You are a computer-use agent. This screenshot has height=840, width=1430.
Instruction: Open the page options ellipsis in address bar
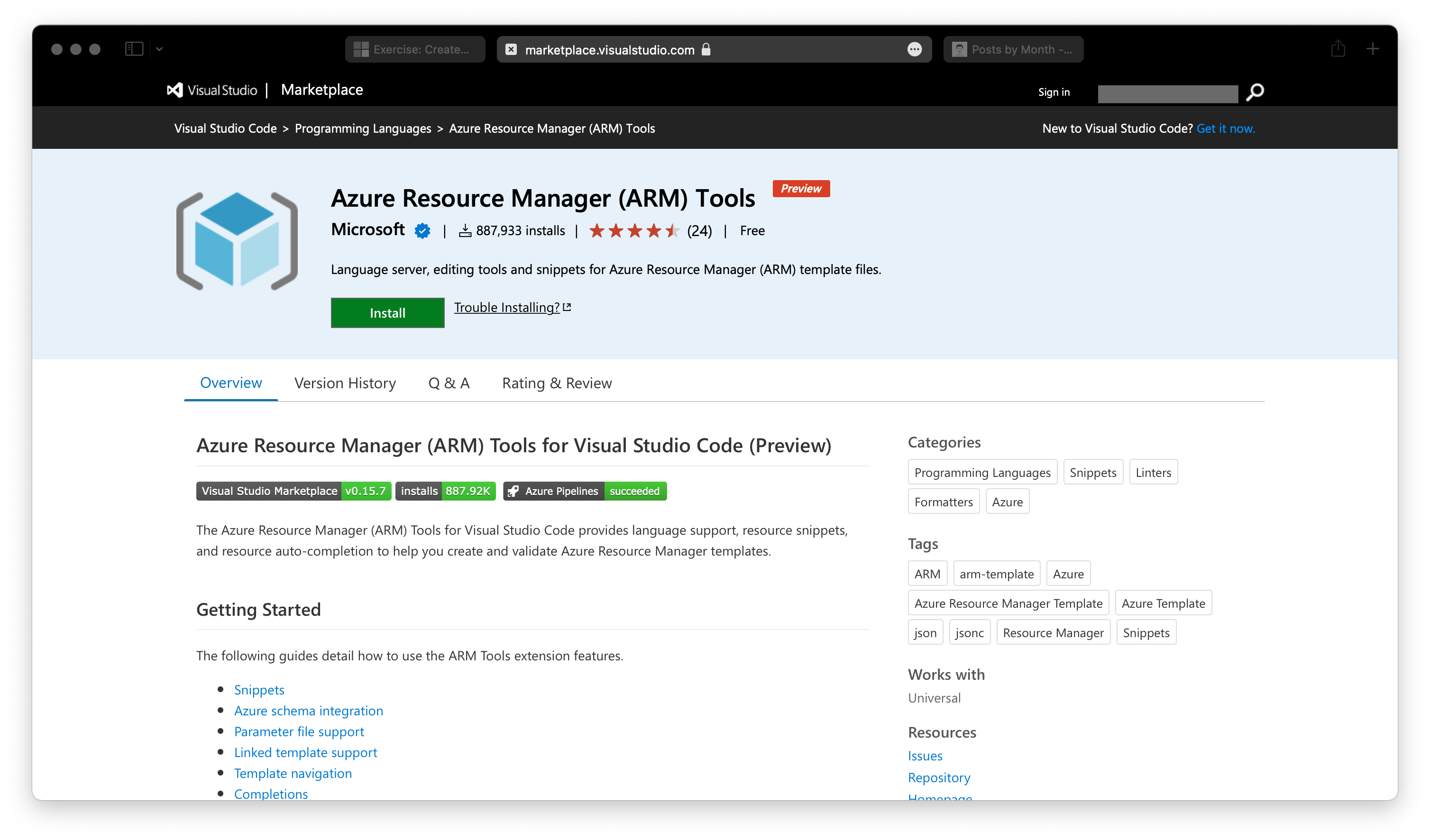click(914, 50)
